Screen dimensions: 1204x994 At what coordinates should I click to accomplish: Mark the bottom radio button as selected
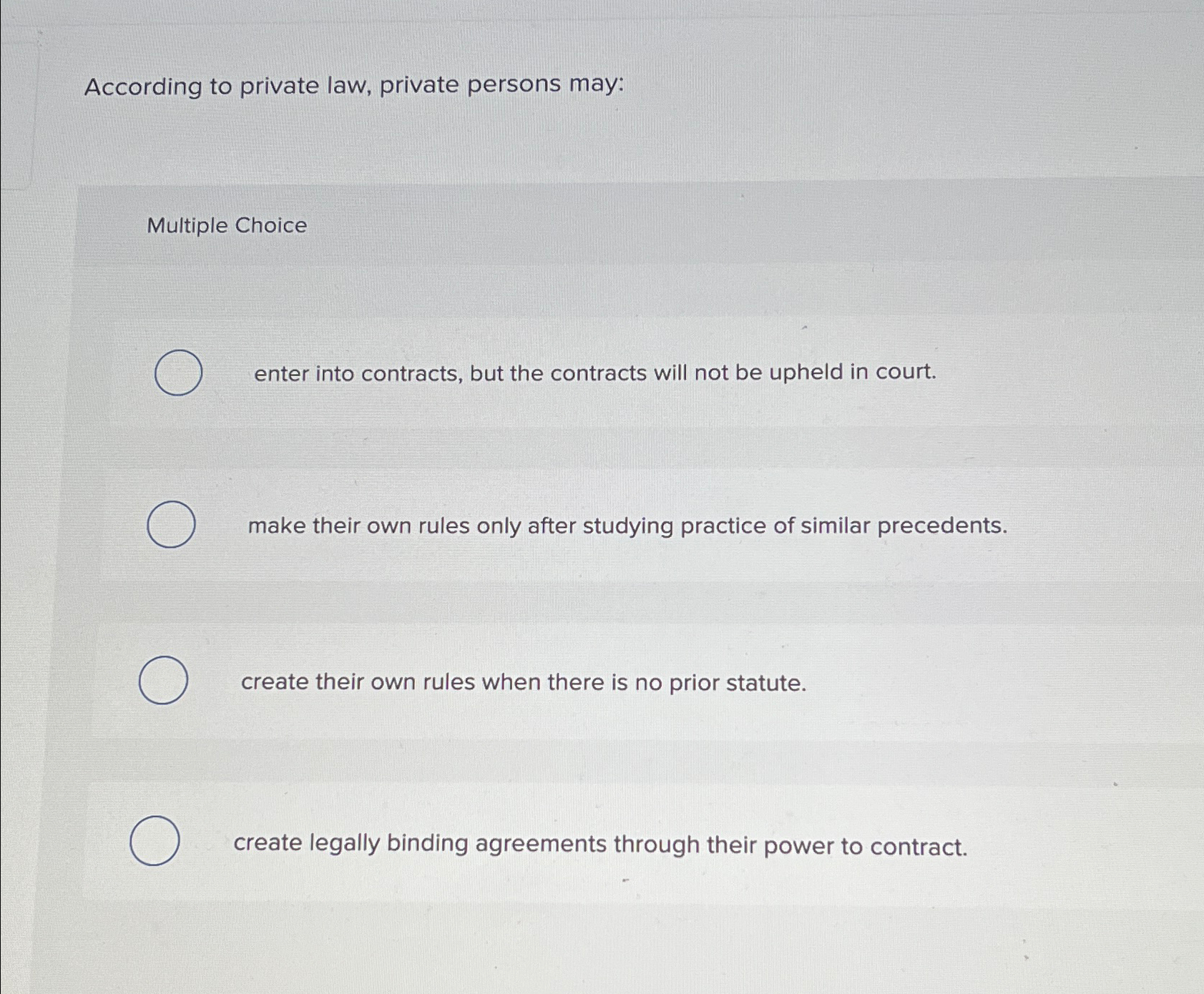click(x=156, y=842)
